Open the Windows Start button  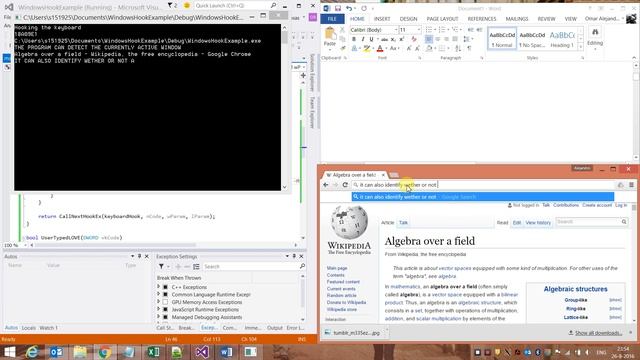[x=9, y=352]
